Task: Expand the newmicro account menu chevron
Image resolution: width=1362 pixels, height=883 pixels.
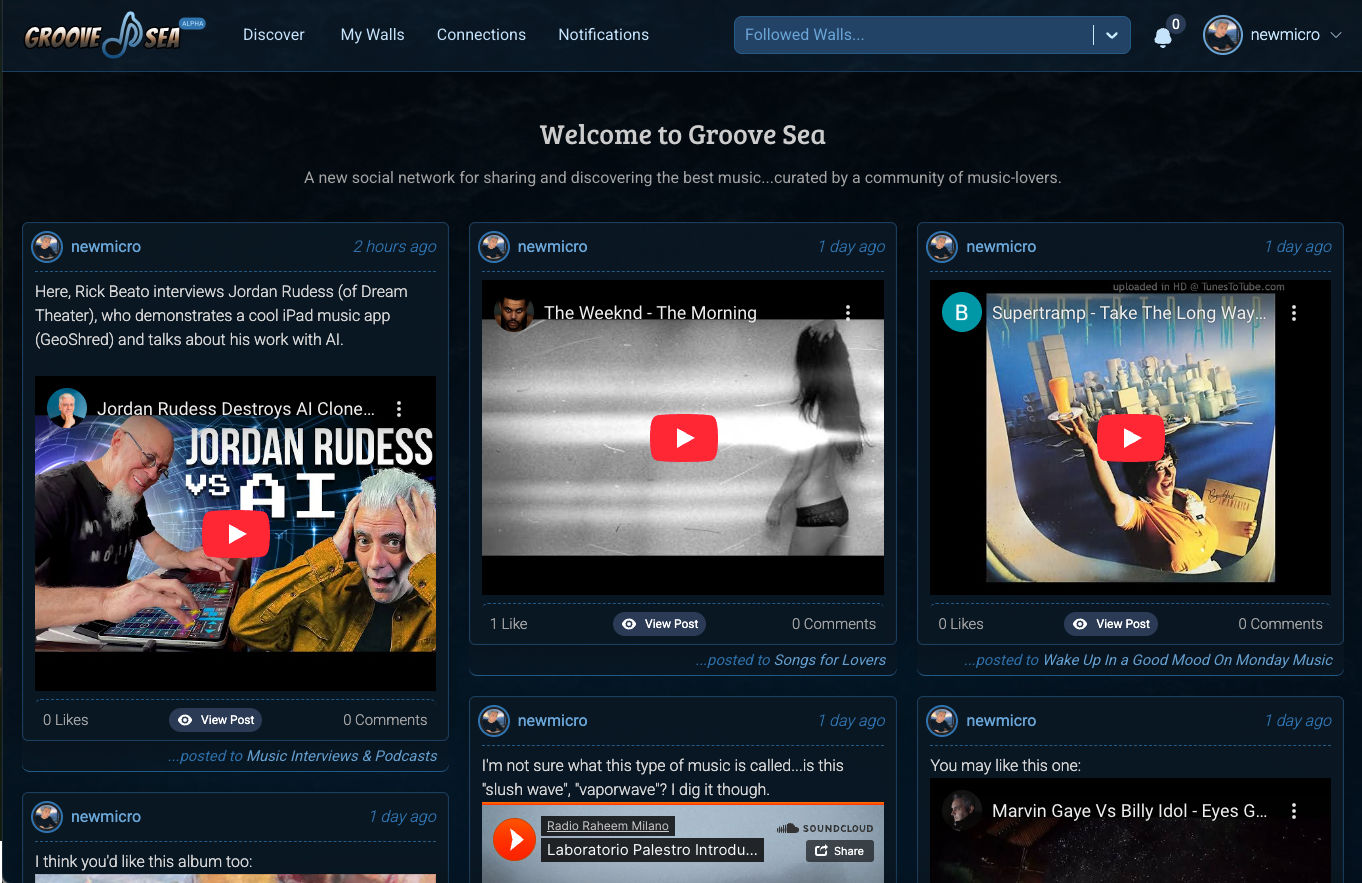Action: [1335, 35]
